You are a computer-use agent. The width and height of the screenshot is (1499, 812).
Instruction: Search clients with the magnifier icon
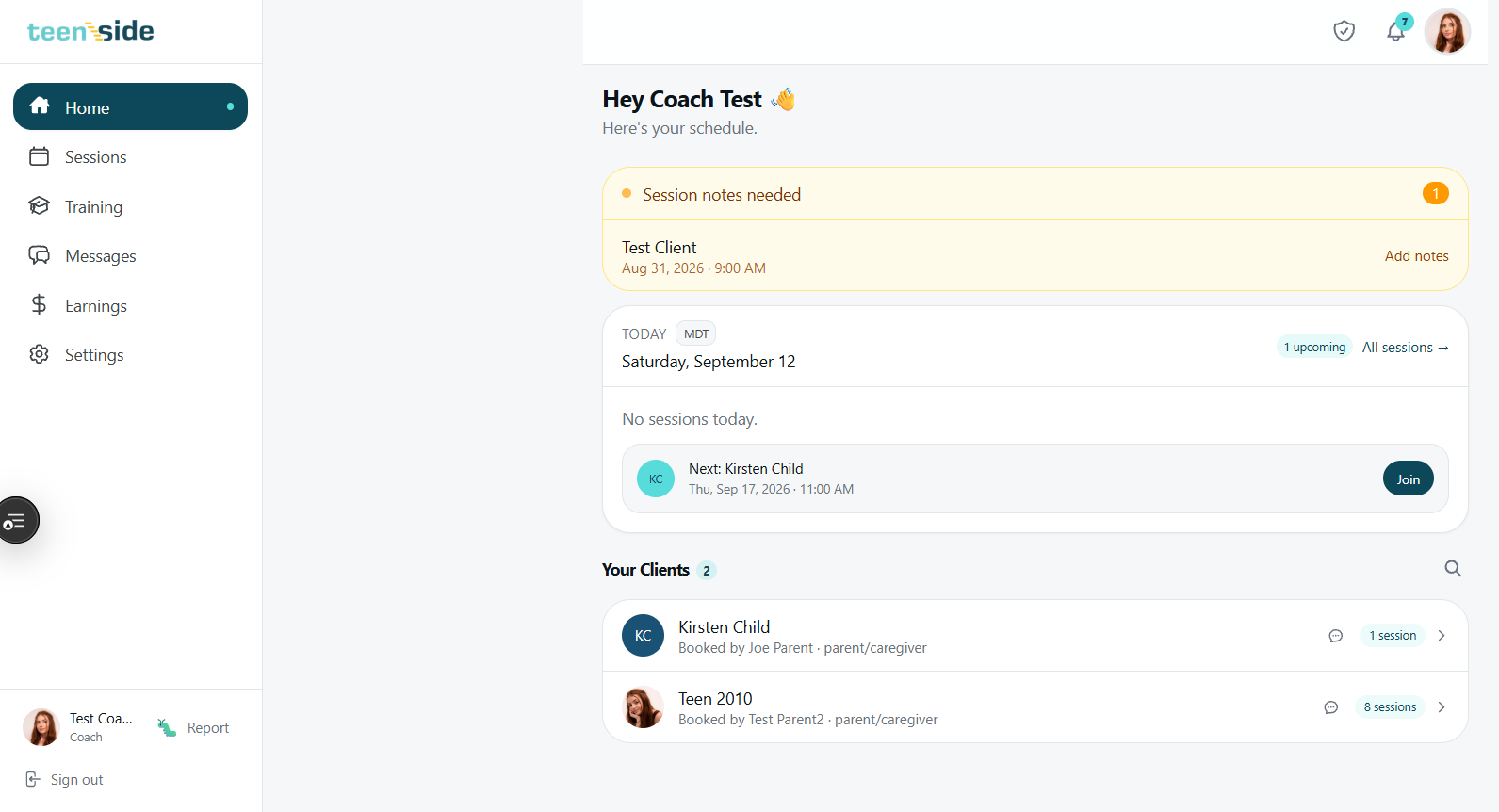tap(1453, 568)
